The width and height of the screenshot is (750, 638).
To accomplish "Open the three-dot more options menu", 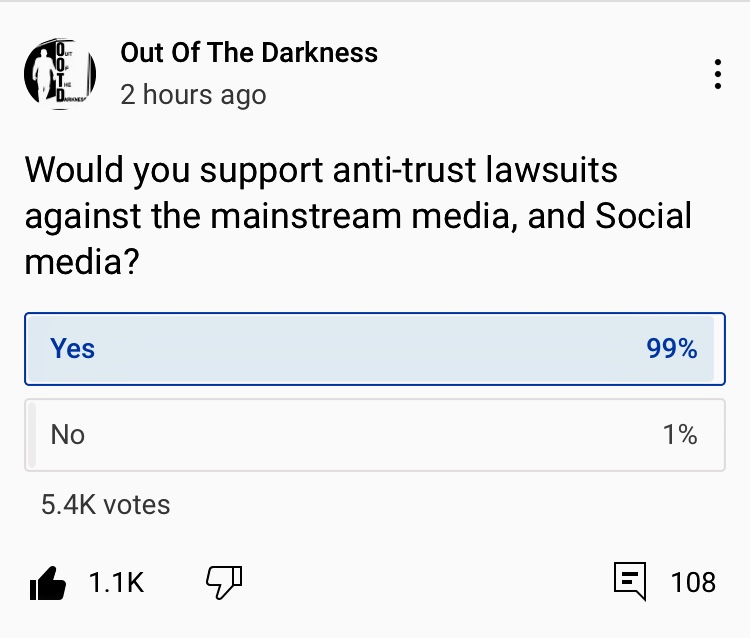I will pyautogui.click(x=717, y=75).
